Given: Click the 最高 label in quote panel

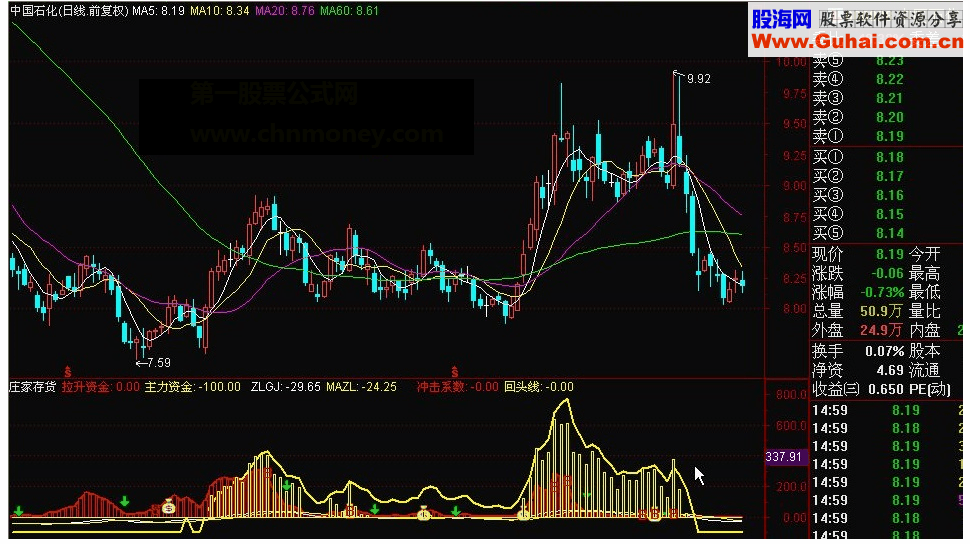Looking at the screenshot, I should coord(925,273).
